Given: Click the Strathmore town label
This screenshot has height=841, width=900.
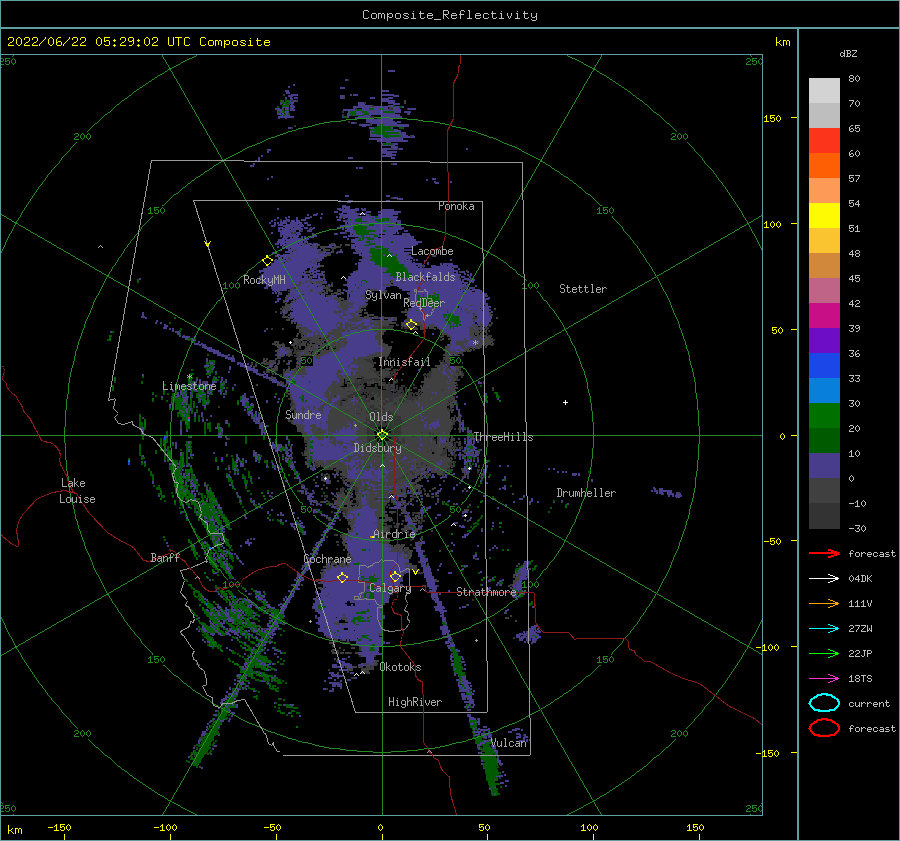Looking at the screenshot, I should (x=486, y=592).
